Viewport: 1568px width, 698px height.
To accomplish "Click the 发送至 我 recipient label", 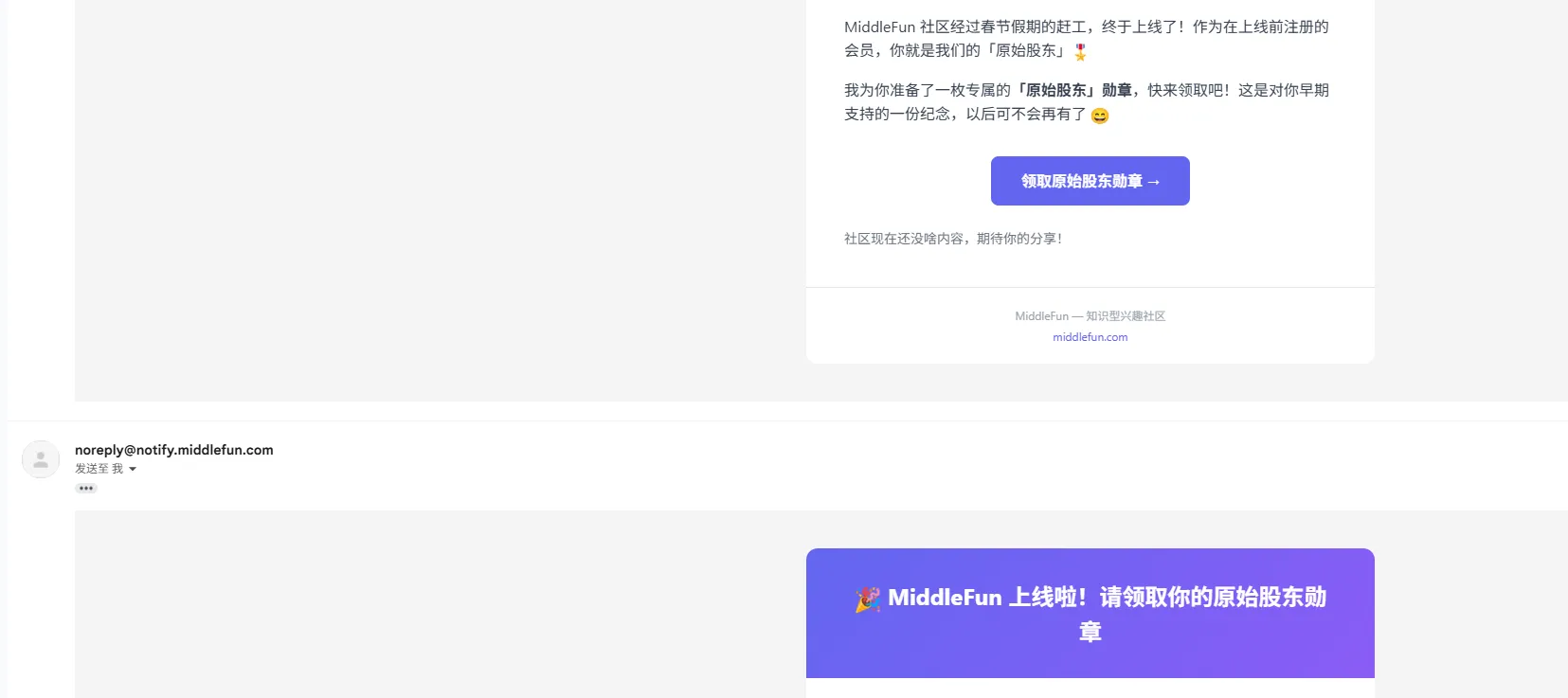I will point(99,469).
